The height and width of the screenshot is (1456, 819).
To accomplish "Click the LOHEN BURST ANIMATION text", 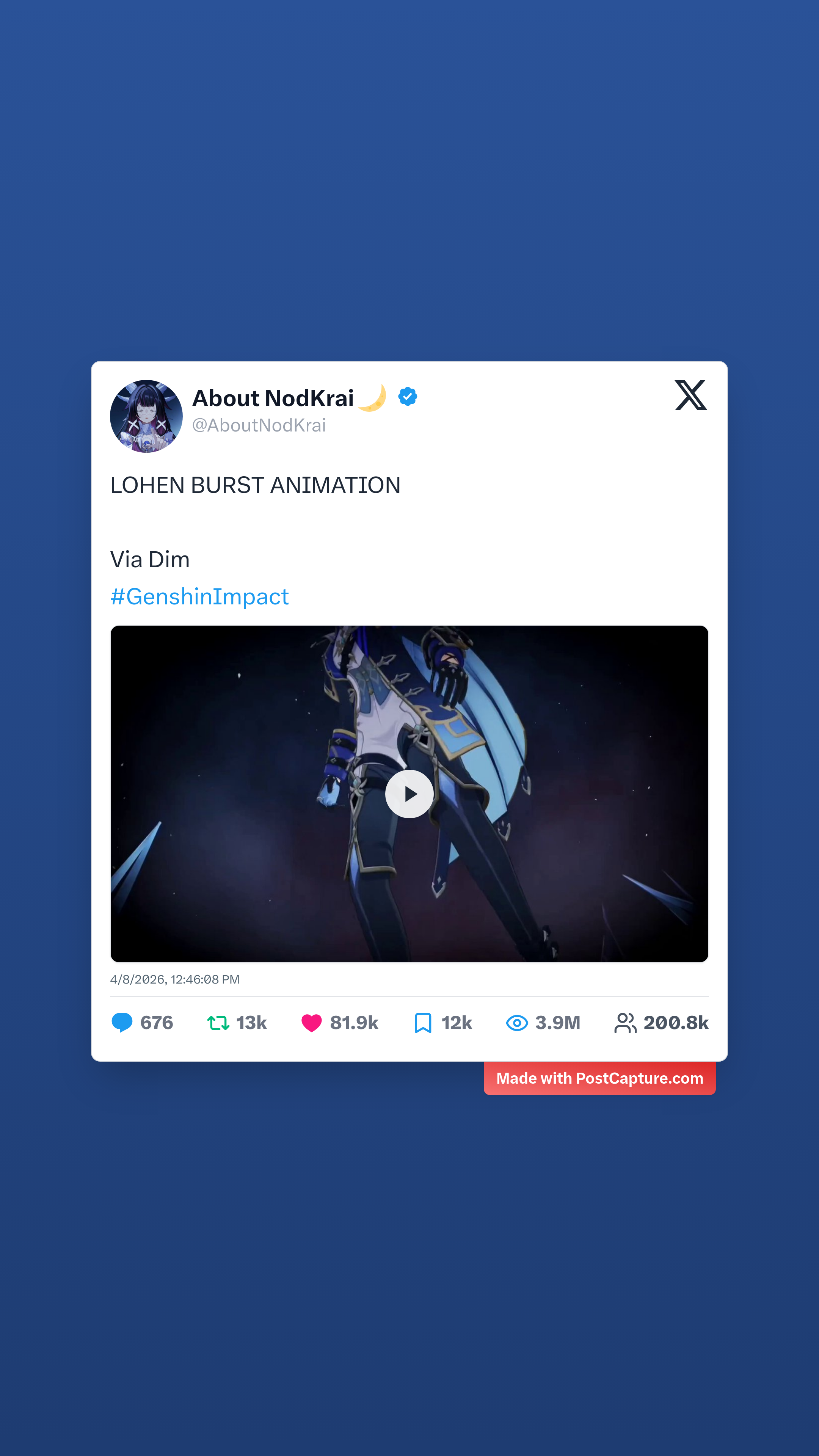I will (256, 485).
